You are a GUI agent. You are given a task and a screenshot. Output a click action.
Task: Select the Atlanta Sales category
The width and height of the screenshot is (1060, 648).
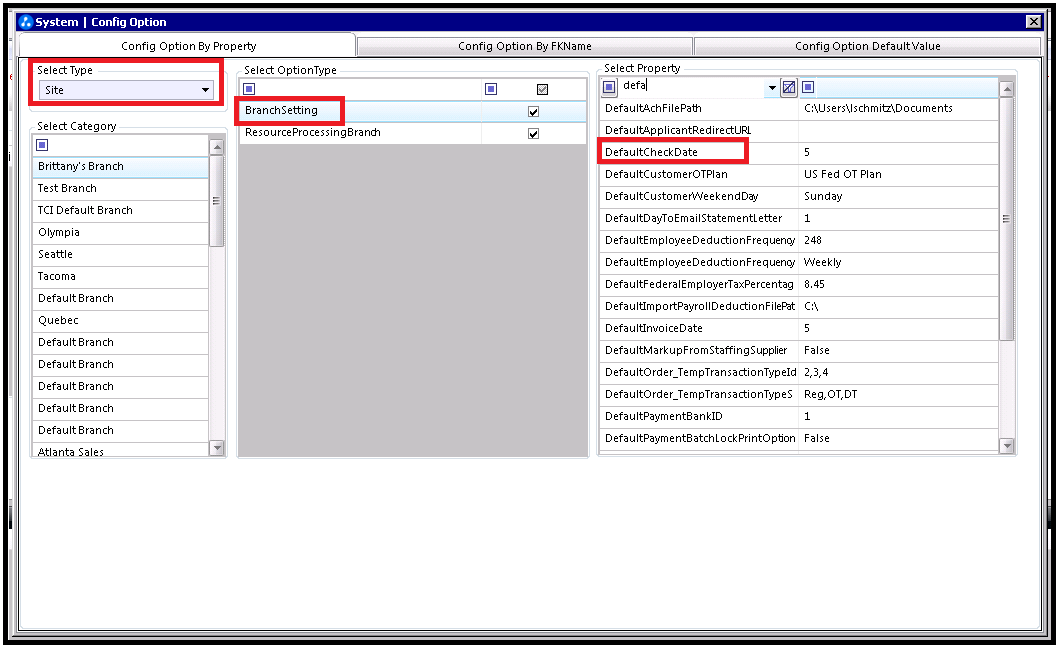pos(120,451)
